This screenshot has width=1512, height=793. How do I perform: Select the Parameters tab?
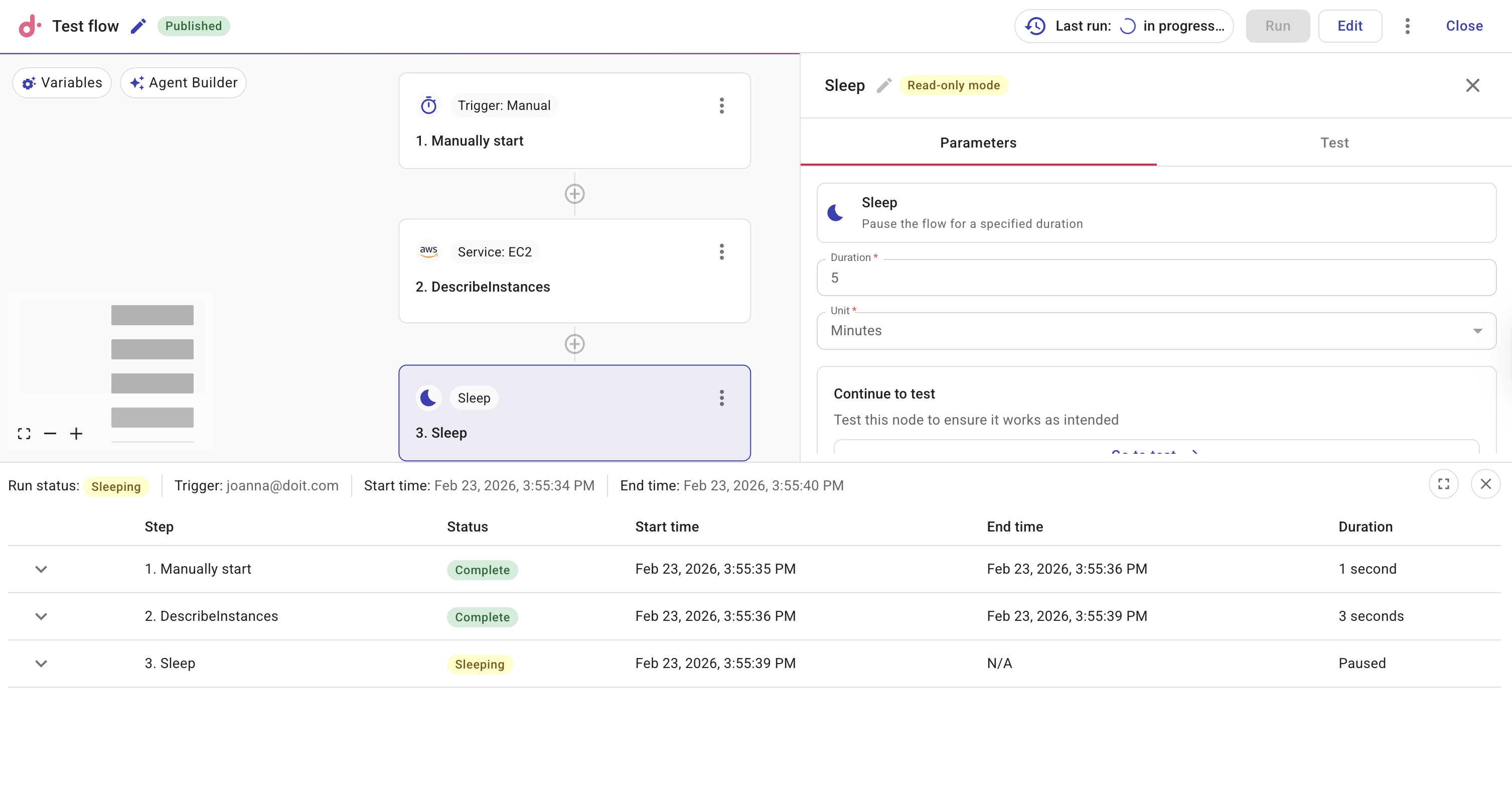point(978,142)
